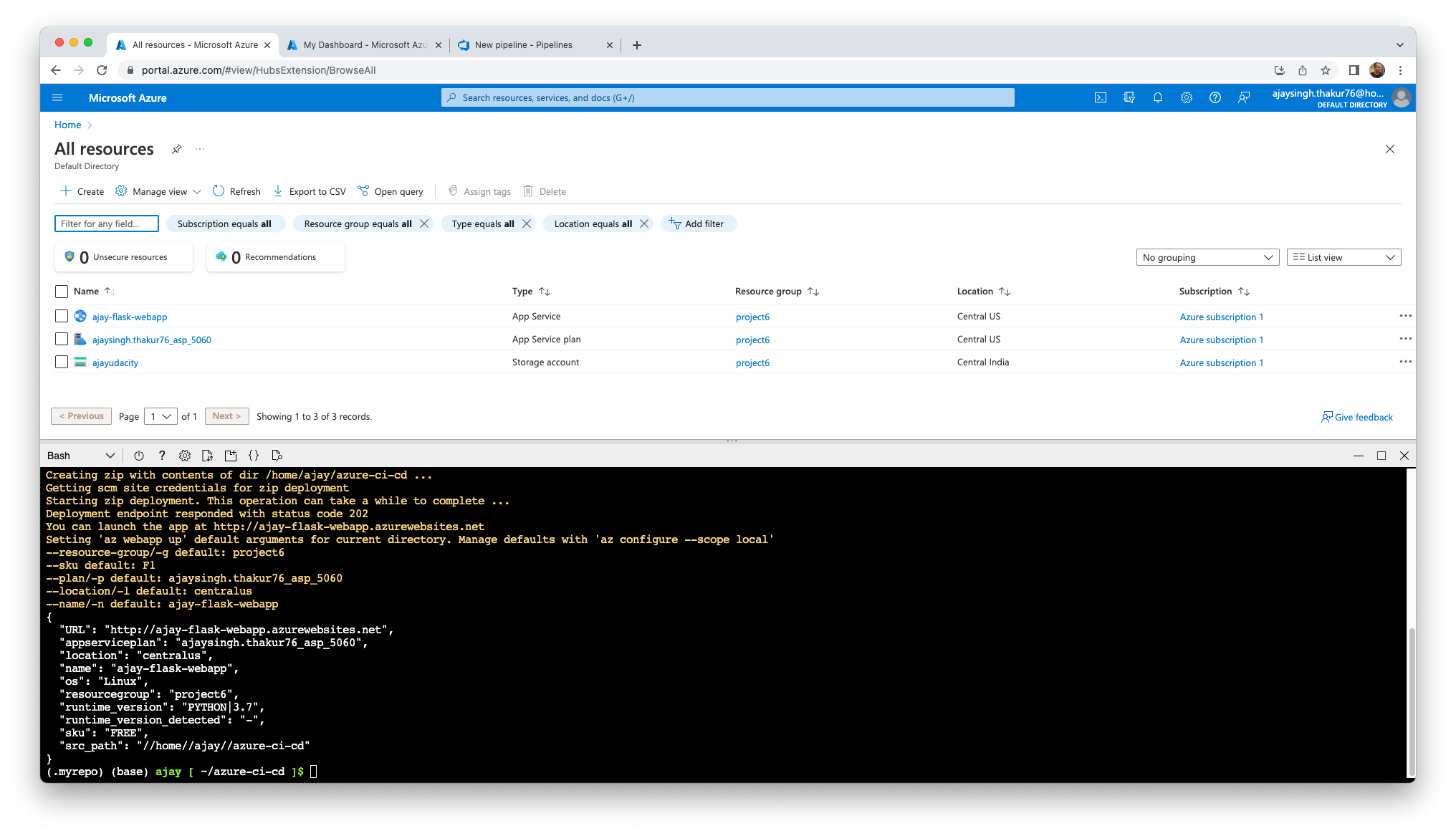The height and width of the screenshot is (836, 1456).
Task: Check the ajay-flask-webapp row checkbox
Action: tap(62, 316)
